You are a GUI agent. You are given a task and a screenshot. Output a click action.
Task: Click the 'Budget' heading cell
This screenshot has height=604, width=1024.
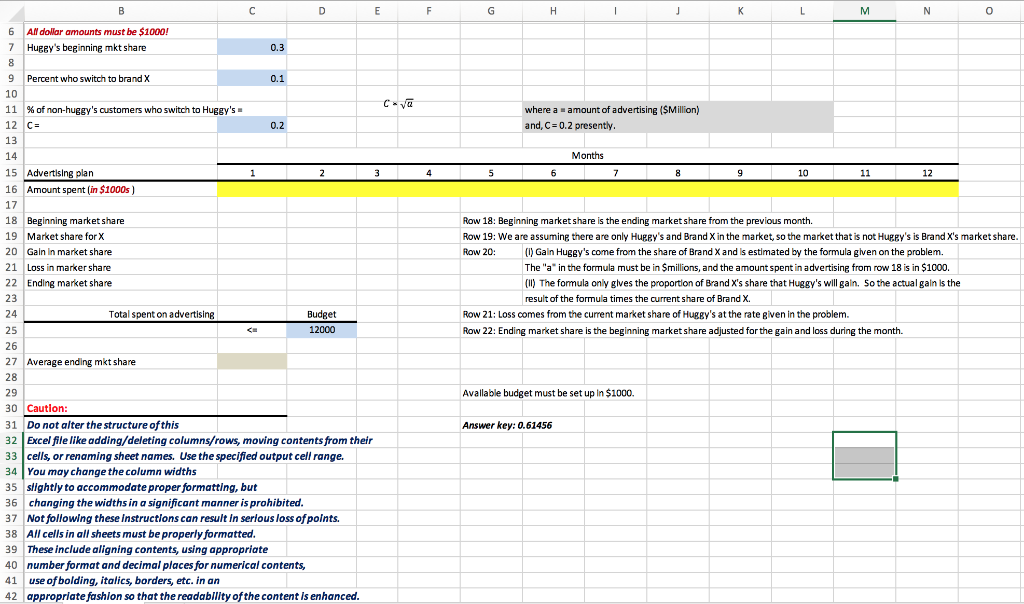[x=321, y=314]
